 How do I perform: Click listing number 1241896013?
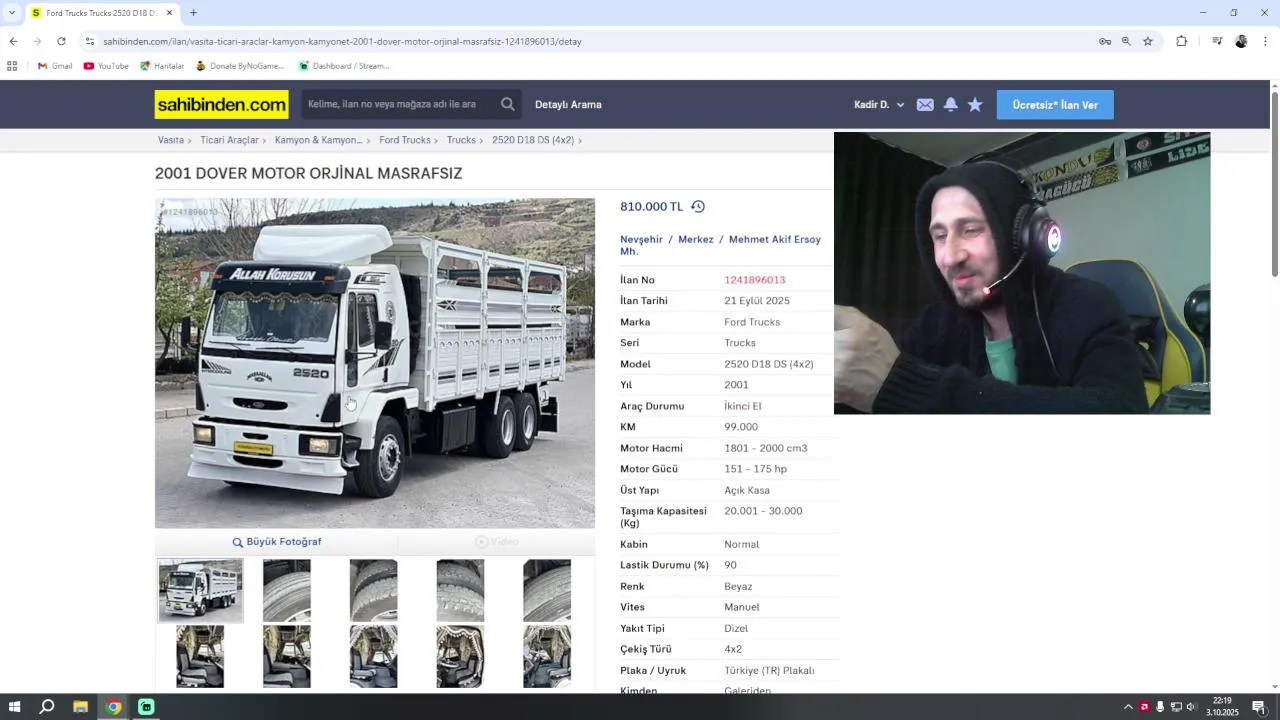[755, 280]
